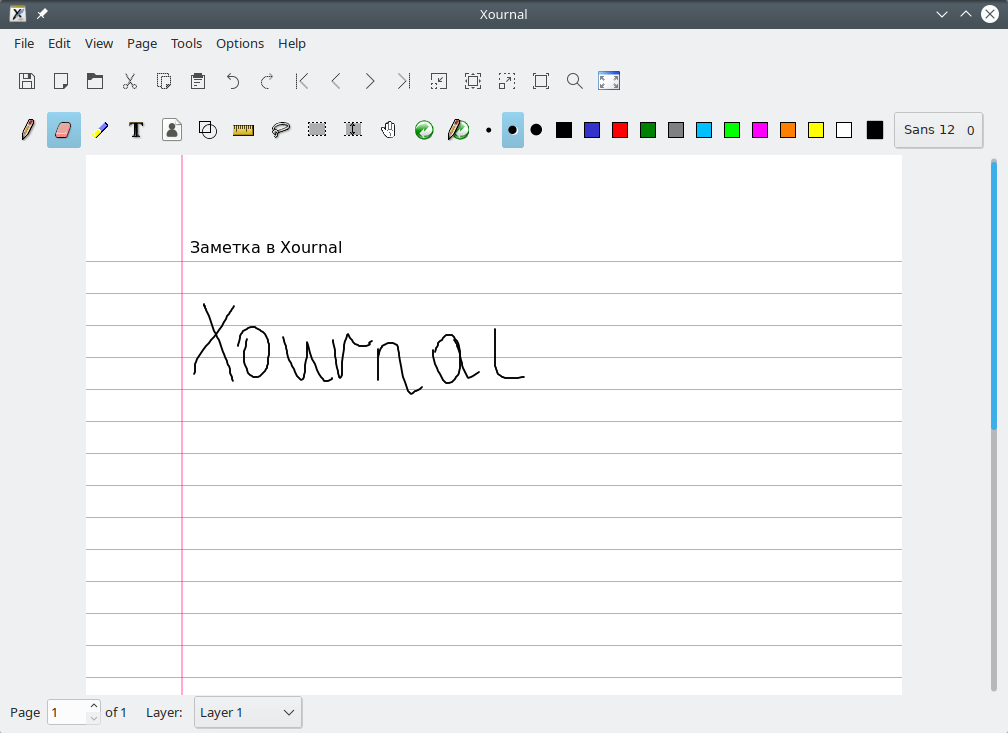
Task: Select the Image insert tool
Action: point(172,130)
